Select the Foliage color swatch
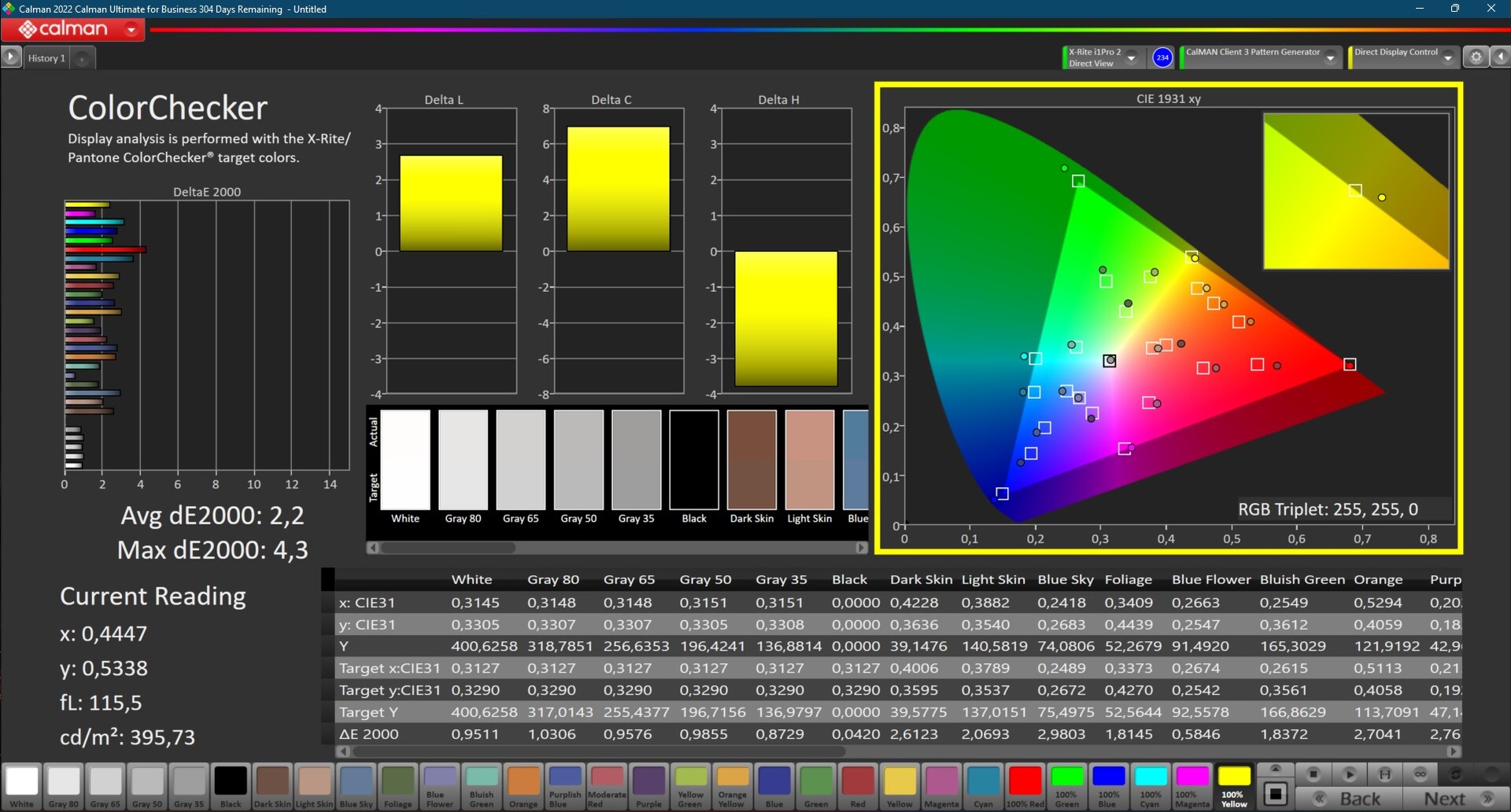Viewport: 1511px width, 812px height. pos(397,784)
